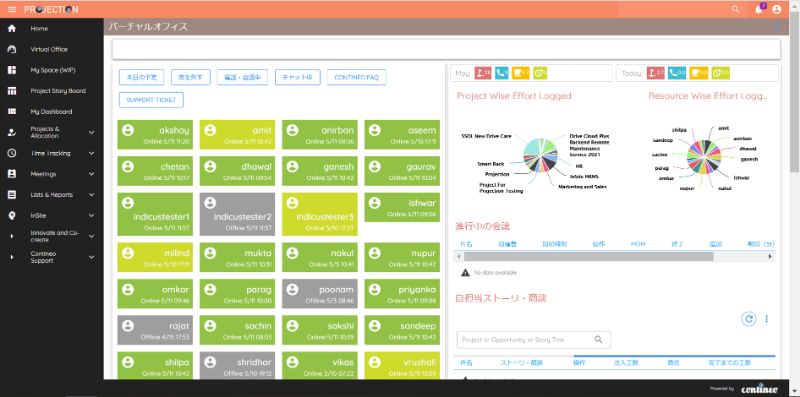Open the notifications bell

point(759,9)
